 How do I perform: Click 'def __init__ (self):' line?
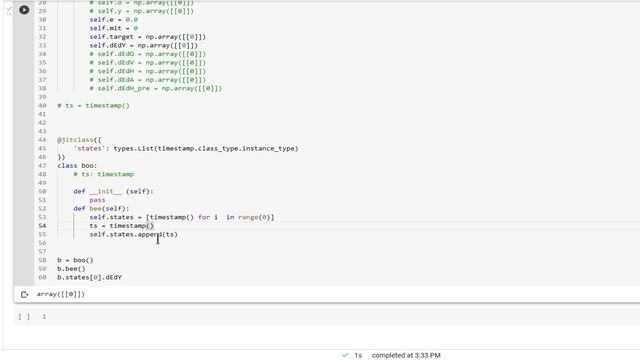[113, 191]
